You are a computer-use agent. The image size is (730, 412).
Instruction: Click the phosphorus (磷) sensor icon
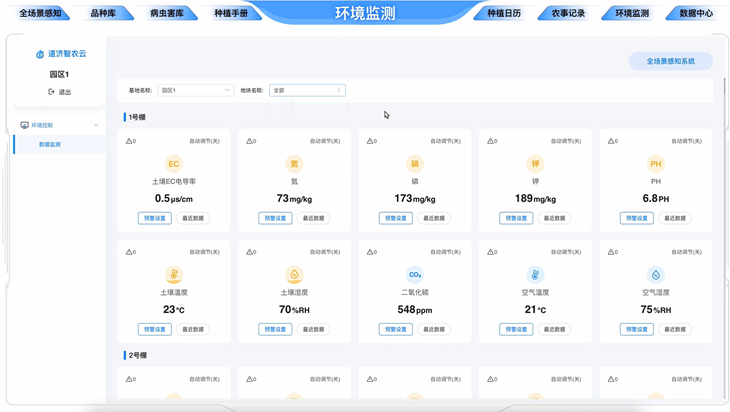[415, 164]
